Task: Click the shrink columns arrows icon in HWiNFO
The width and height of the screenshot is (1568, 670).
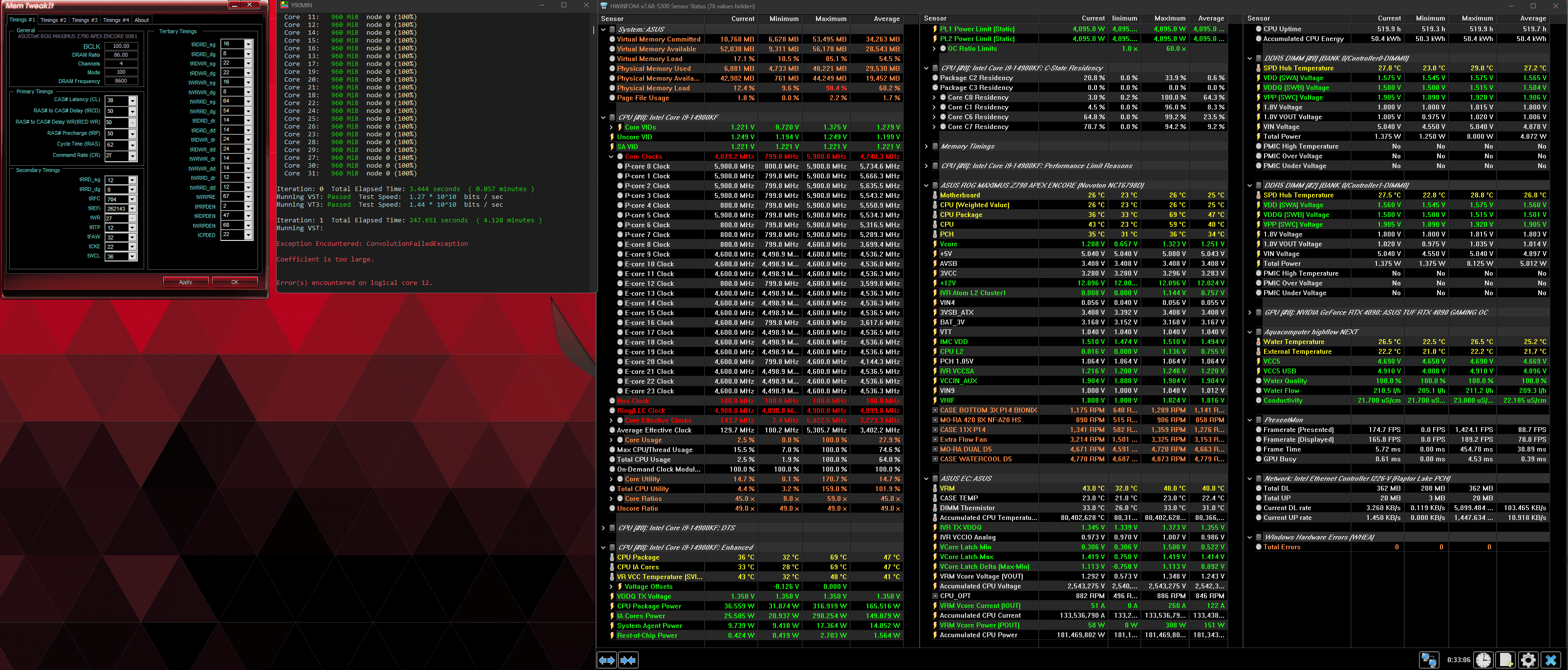Action: click(x=628, y=660)
